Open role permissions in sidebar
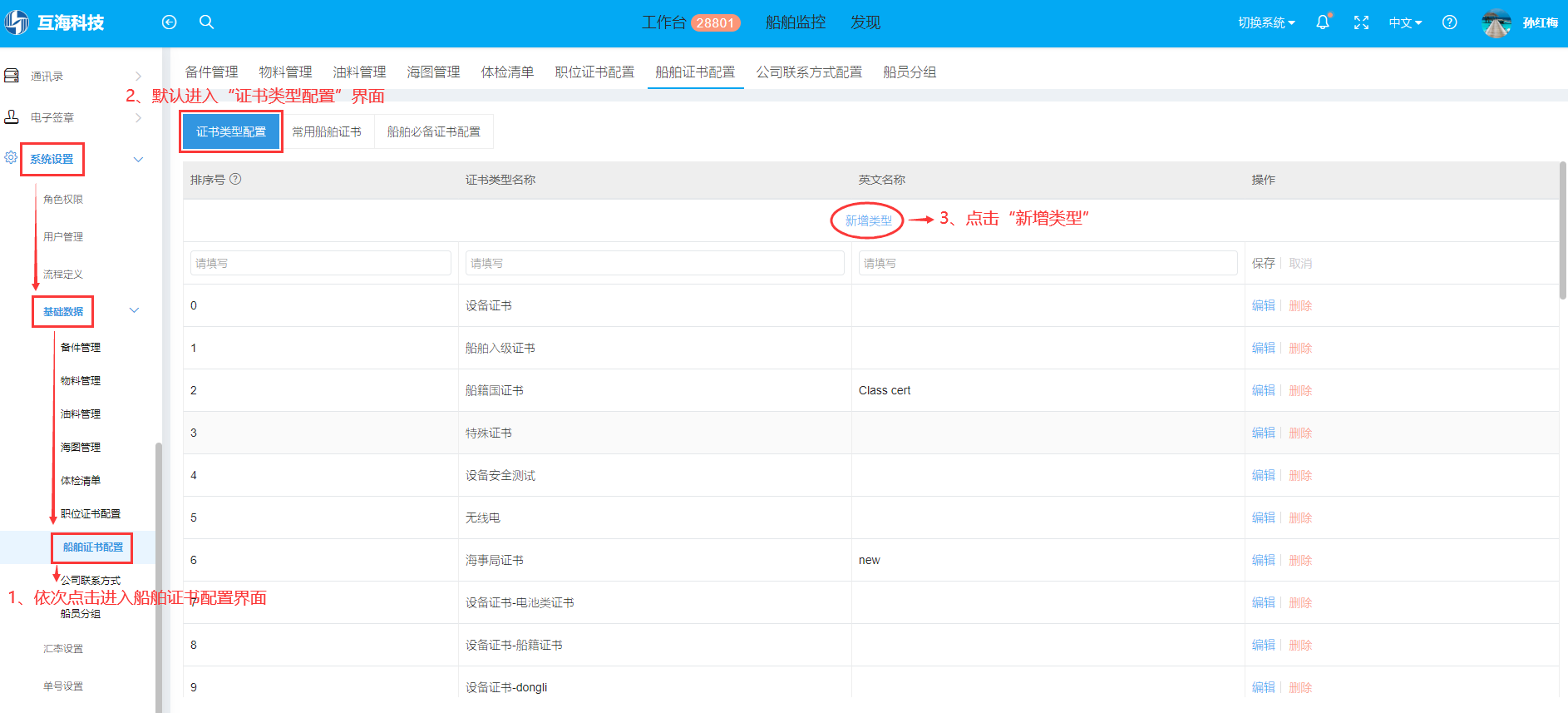This screenshot has height=713, width=1568. [x=63, y=199]
